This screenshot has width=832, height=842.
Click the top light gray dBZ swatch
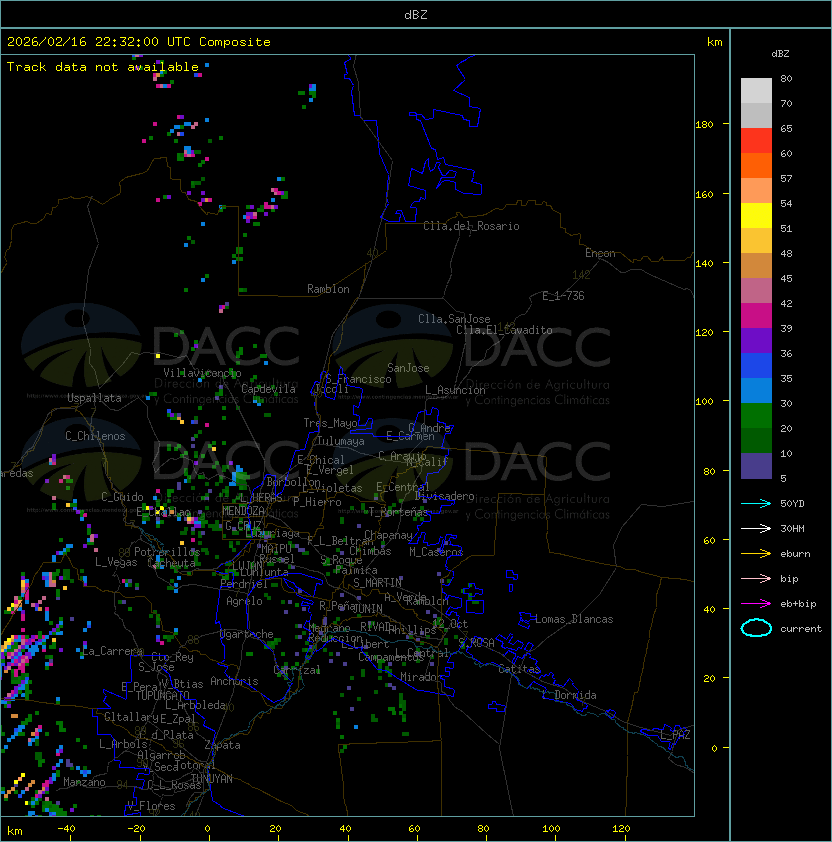(x=756, y=91)
